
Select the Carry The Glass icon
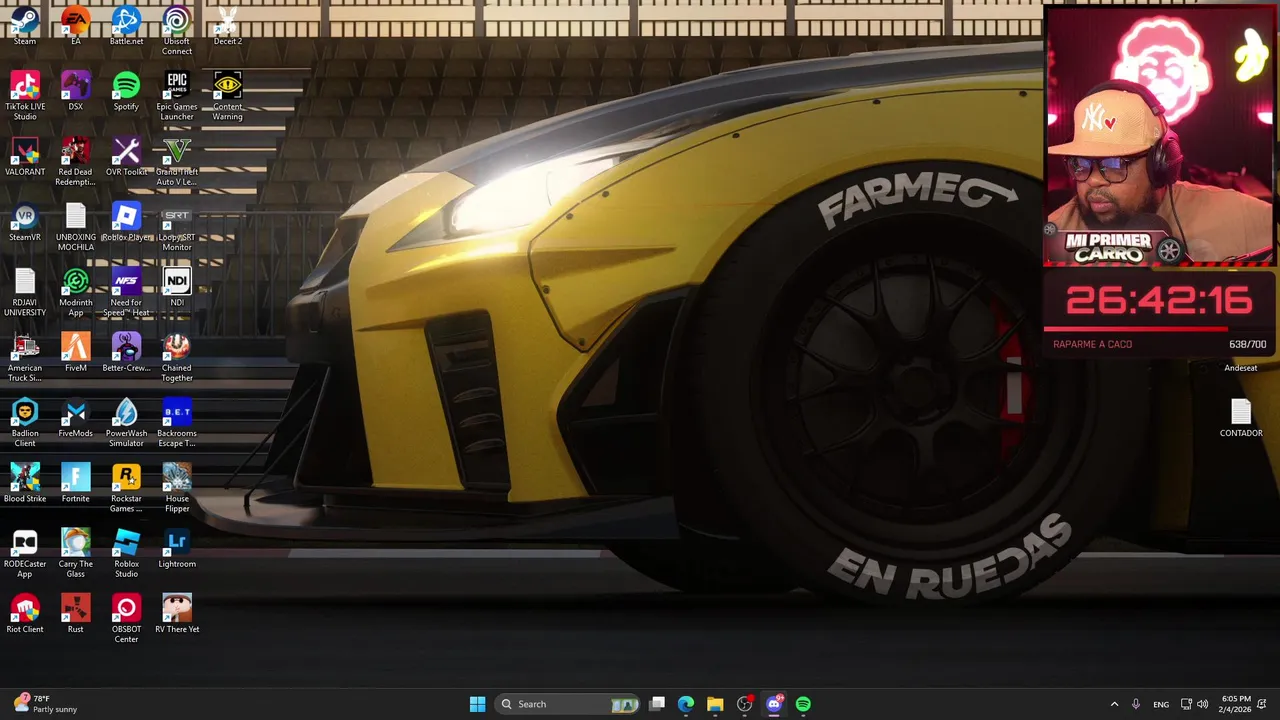tap(75, 554)
